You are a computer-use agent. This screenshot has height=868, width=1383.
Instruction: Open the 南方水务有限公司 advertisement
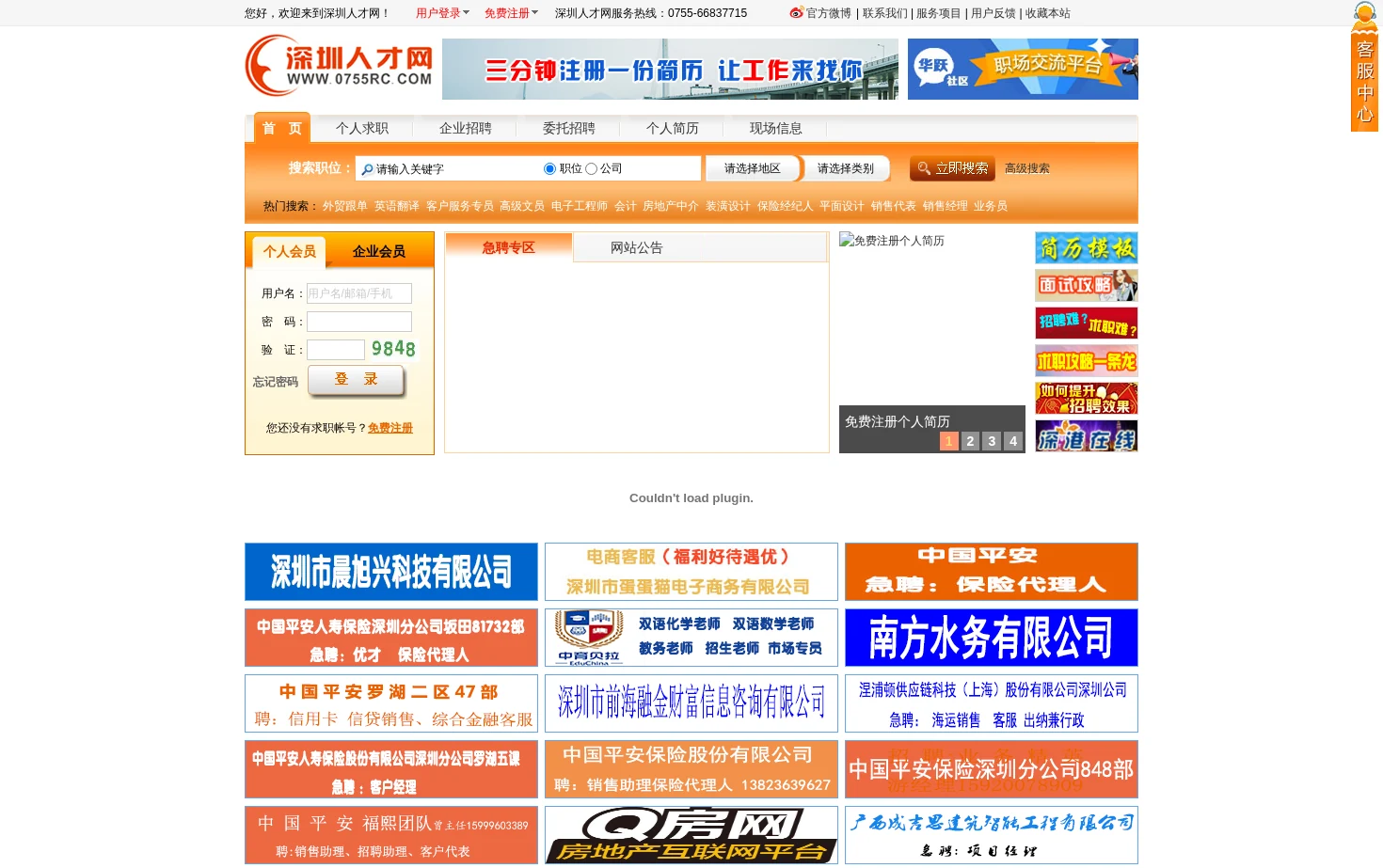point(992,638)
